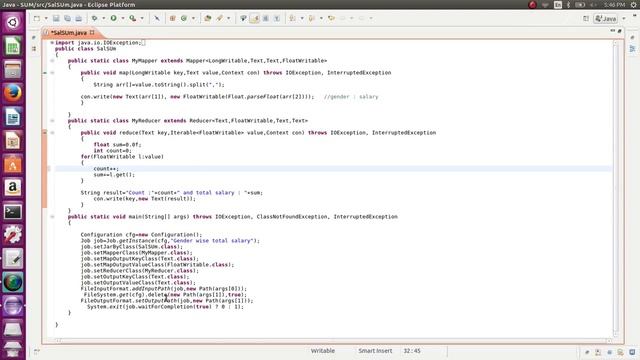Click the 'Configuration cfg=new Configuration();' line

point(141,235)
